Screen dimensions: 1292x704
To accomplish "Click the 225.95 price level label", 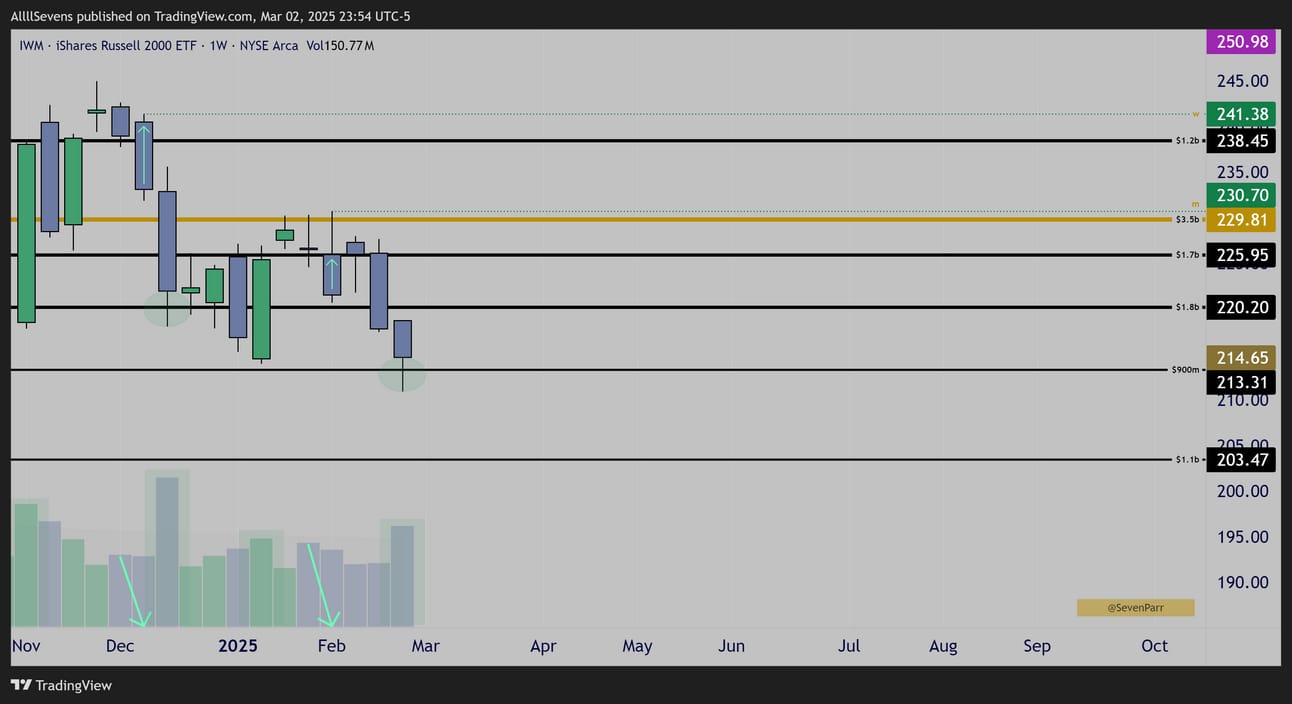I will pos(1241,255).
